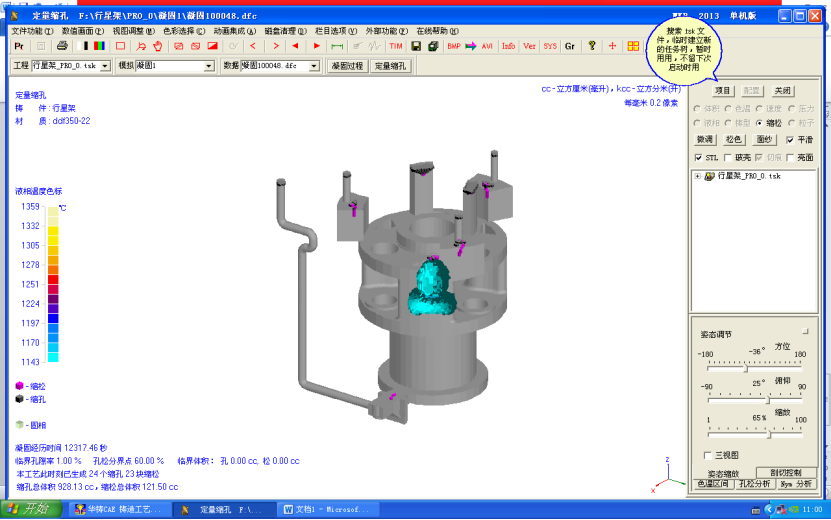Enable the STL checkbox
The width and height of the screenshot is (831, 520).
point(699,157)
